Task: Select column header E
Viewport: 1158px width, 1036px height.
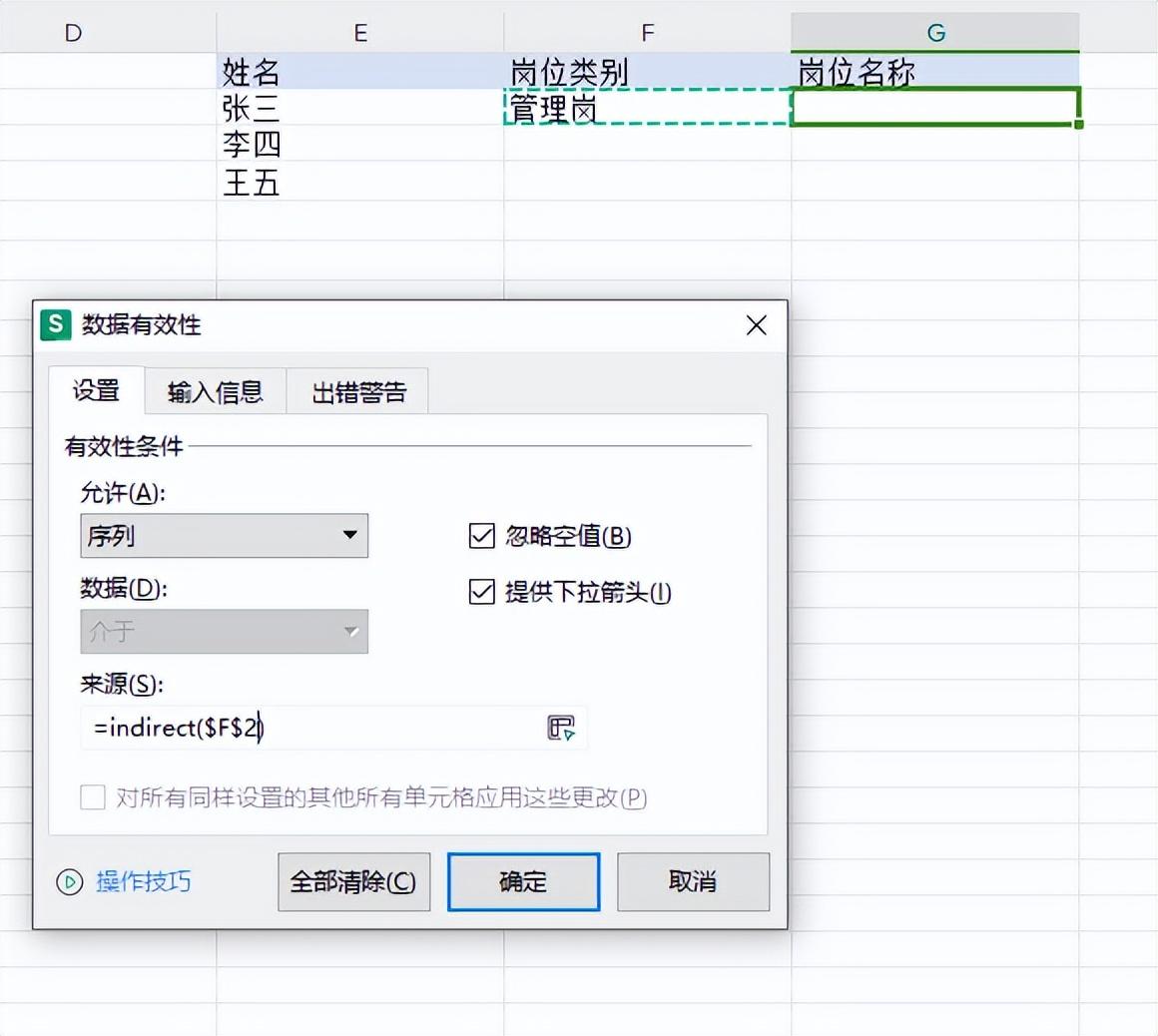Action: (x=360, y=33)
